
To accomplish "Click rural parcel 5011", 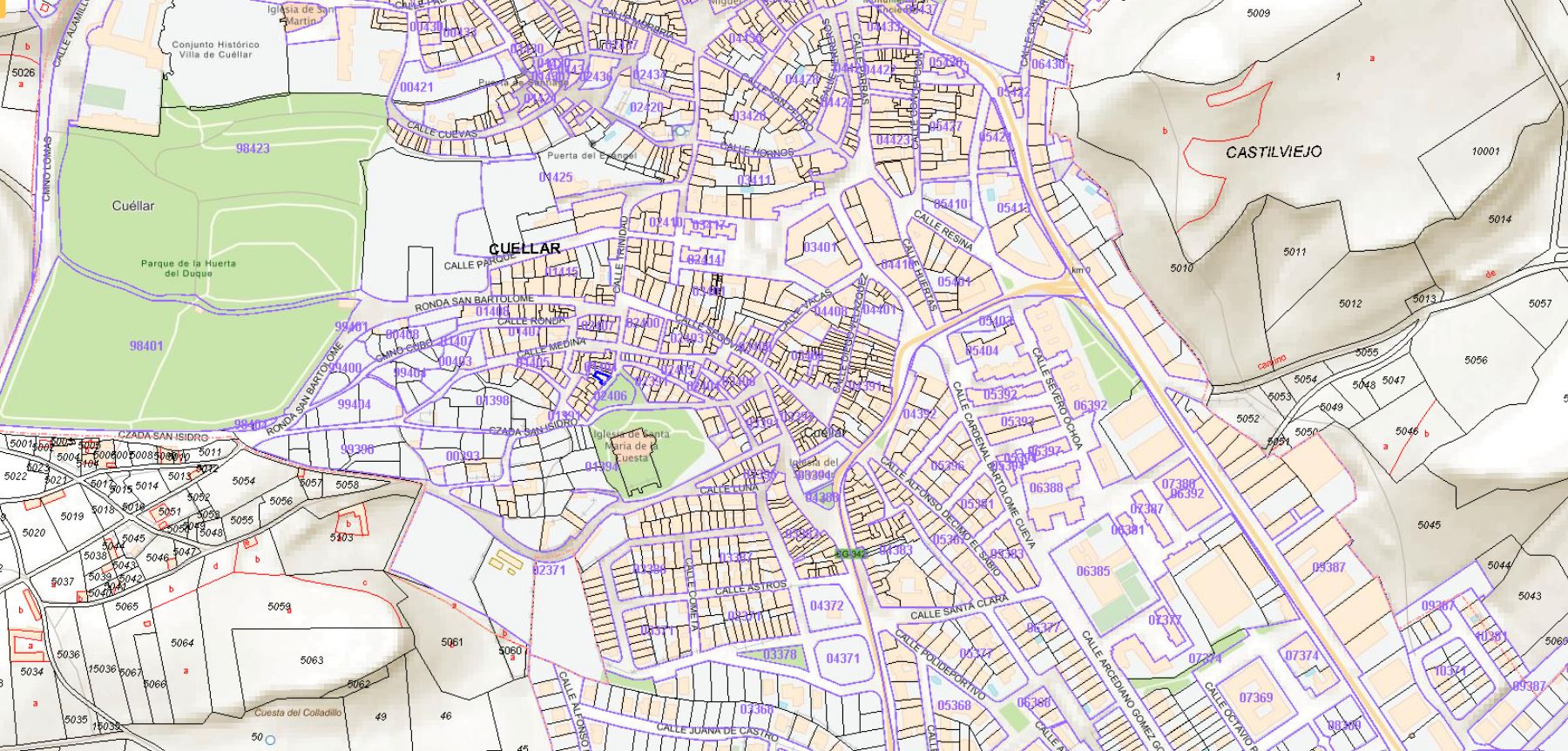I will pos(1294,253).
